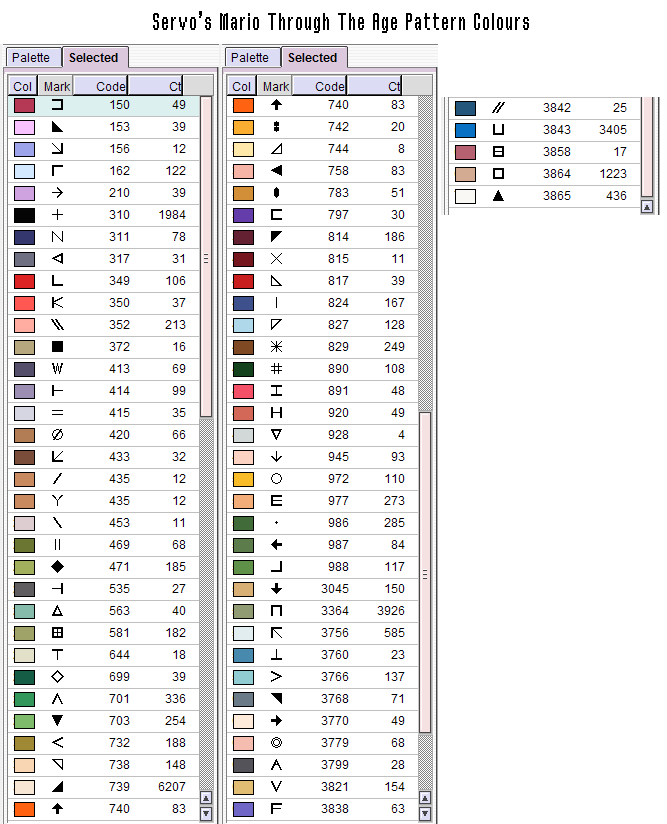
Task: Click the Mark column header in middle panel
Action: click(276, 86)
